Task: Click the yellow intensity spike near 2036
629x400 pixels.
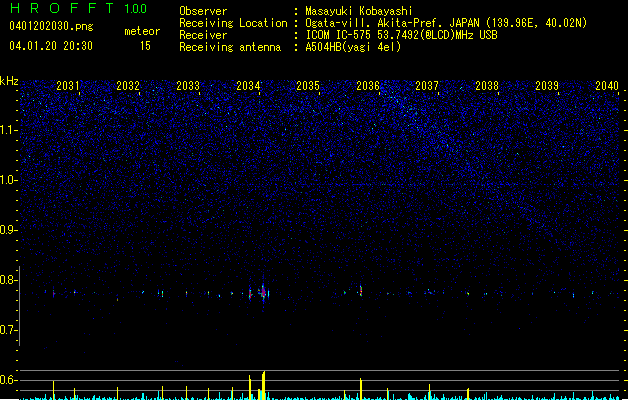Action: [361, 389]
